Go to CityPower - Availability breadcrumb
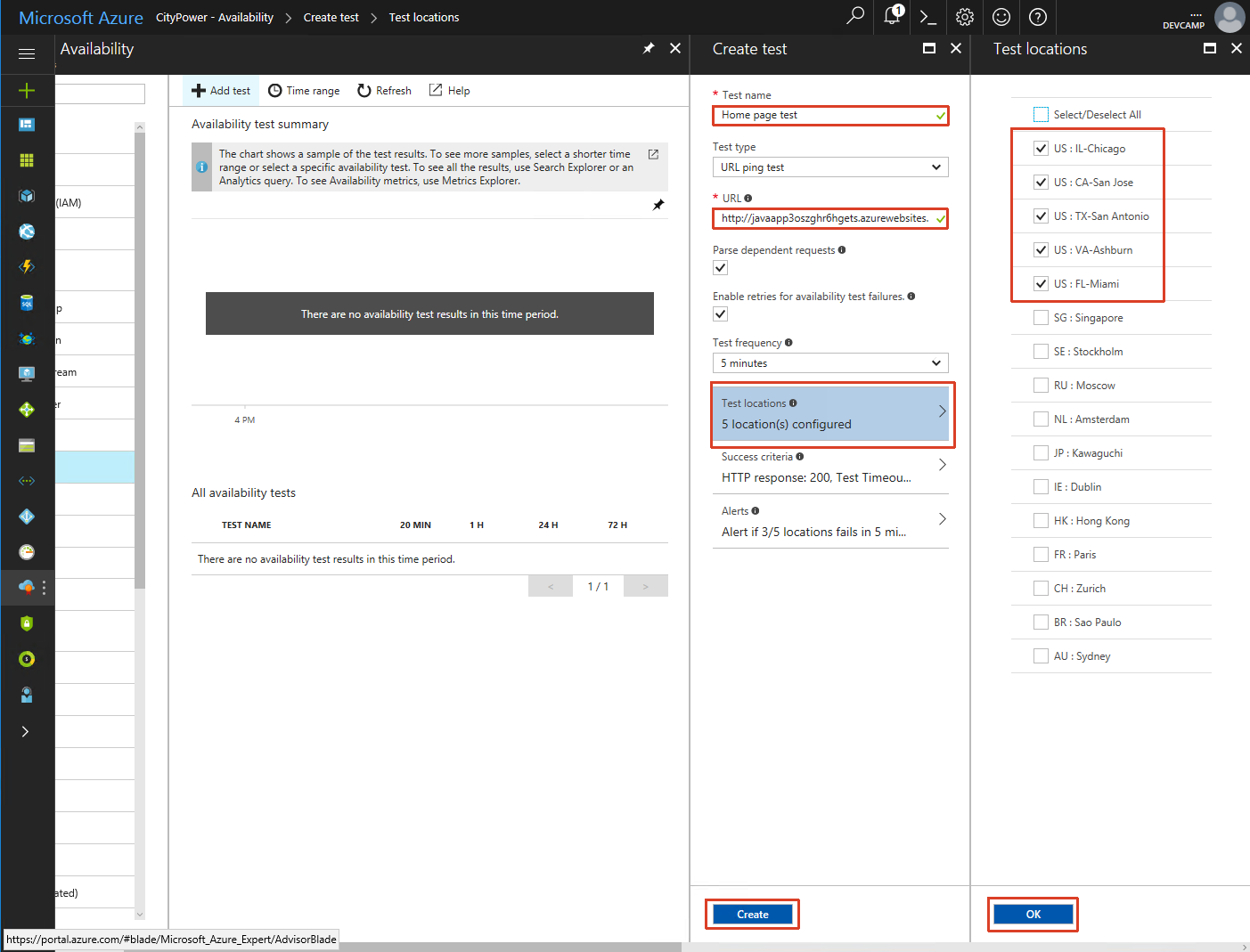Screen dimensions: 1250x952 215,17
